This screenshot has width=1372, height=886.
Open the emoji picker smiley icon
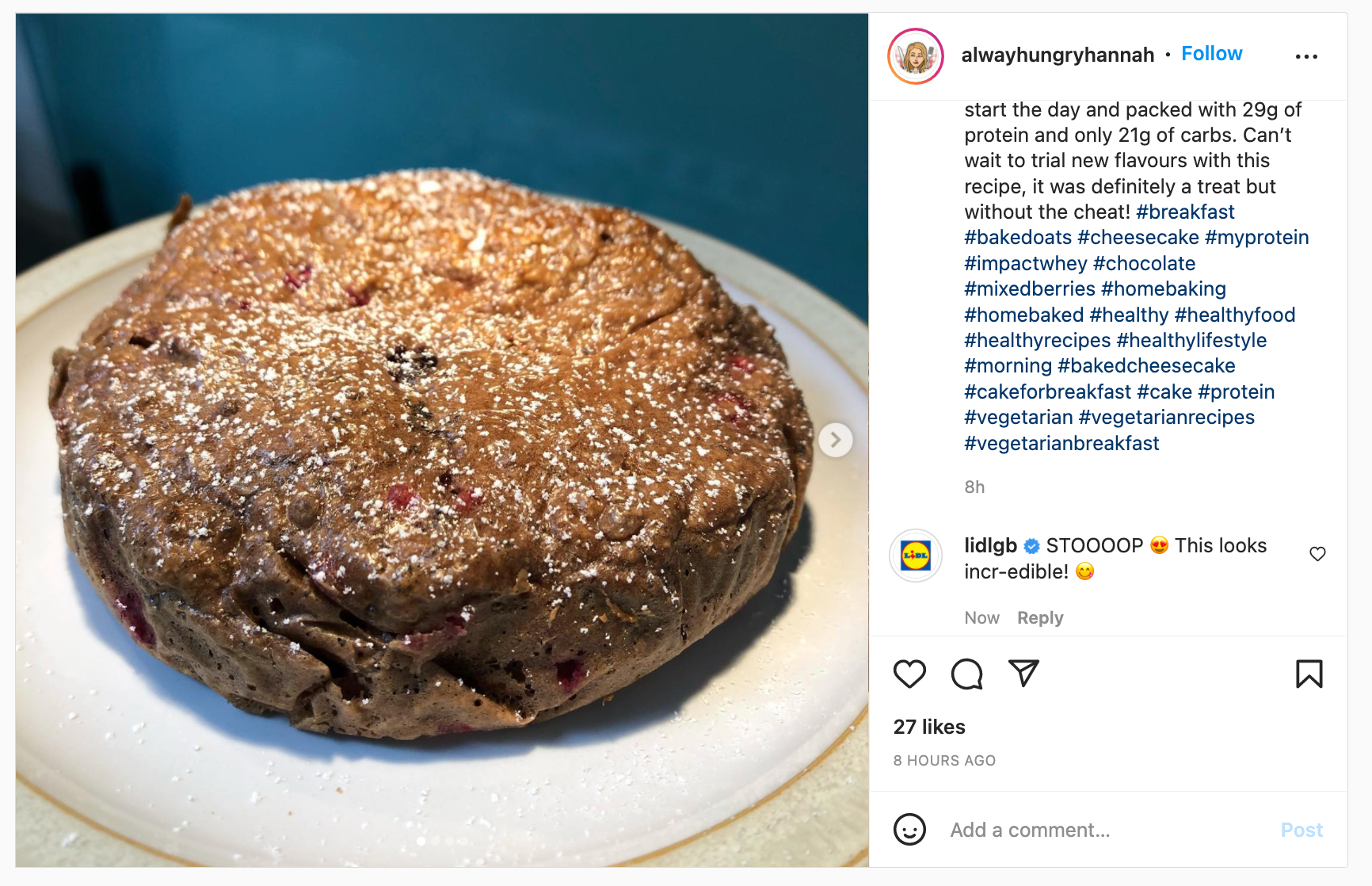click(x=909, y=830)
